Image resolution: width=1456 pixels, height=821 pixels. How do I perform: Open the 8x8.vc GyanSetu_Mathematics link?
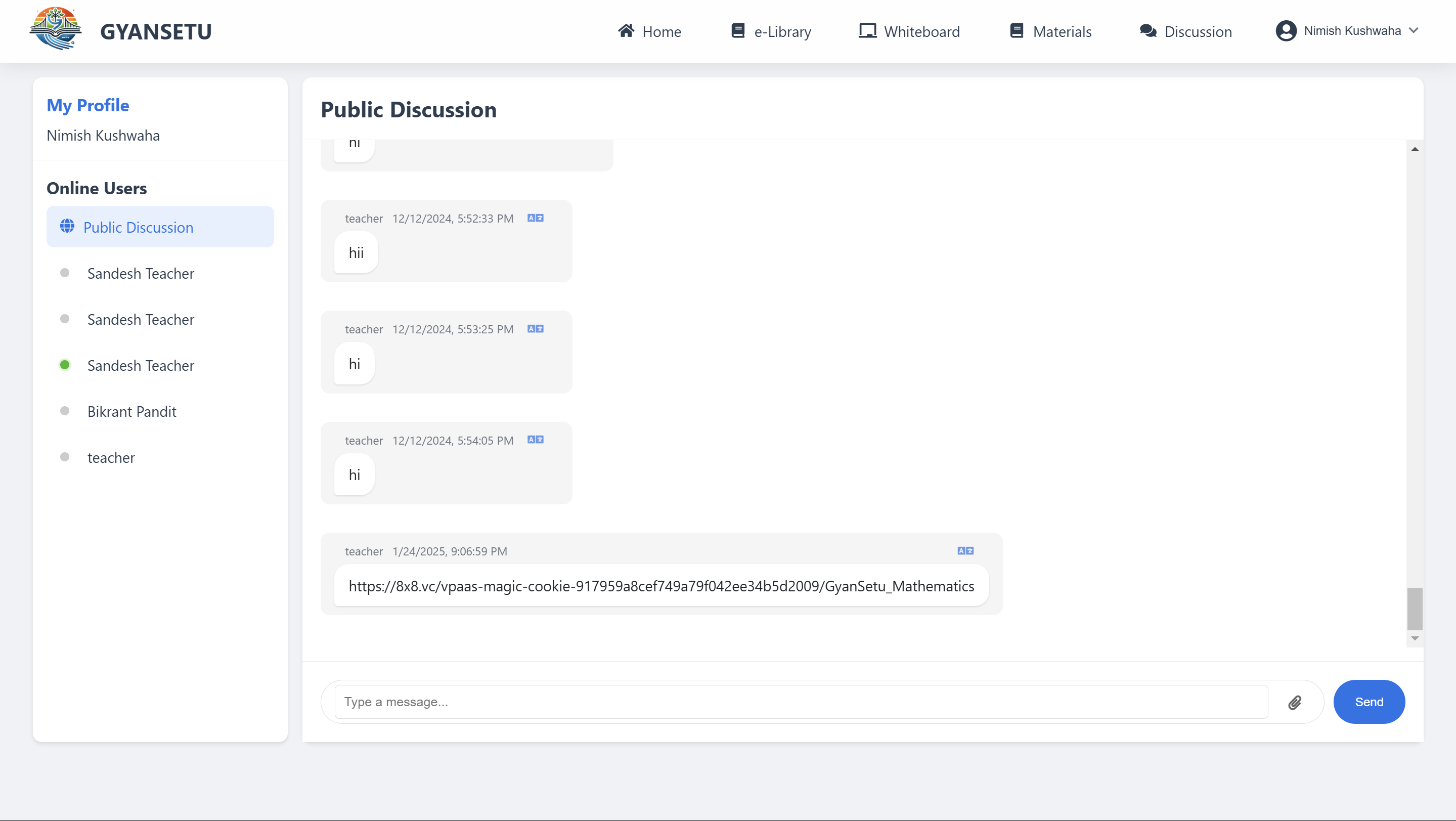coord(661,586)
